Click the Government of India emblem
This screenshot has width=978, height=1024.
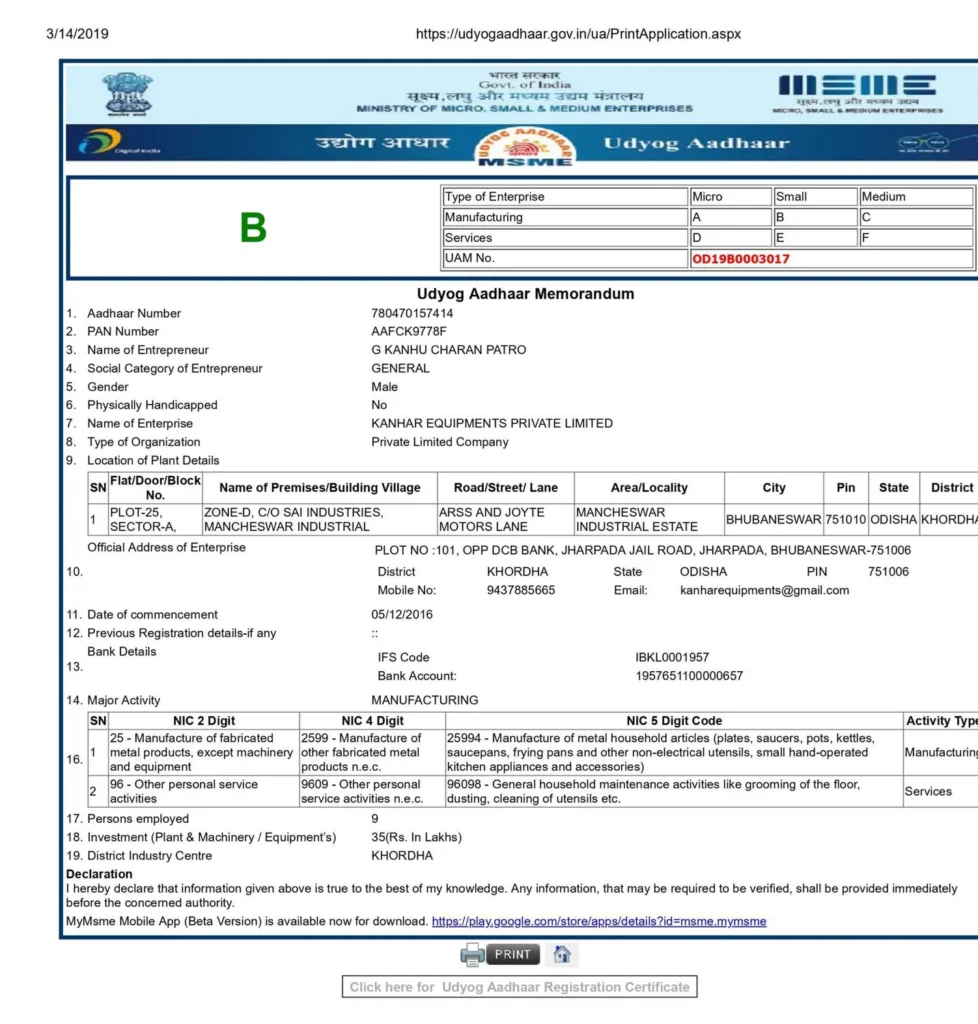click(x=127, y=94)
